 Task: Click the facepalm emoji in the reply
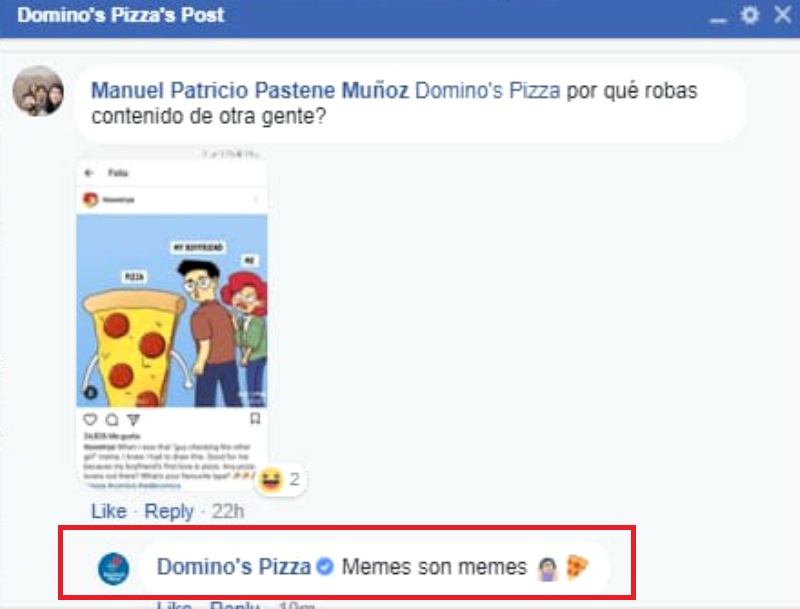pos(547,568)
